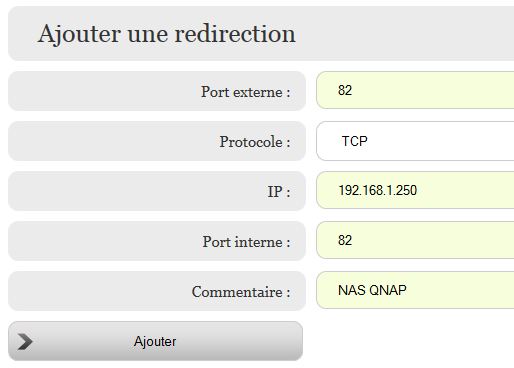Focus the Port externe input field
The image size is (514, 368).
tap(415, 90)
